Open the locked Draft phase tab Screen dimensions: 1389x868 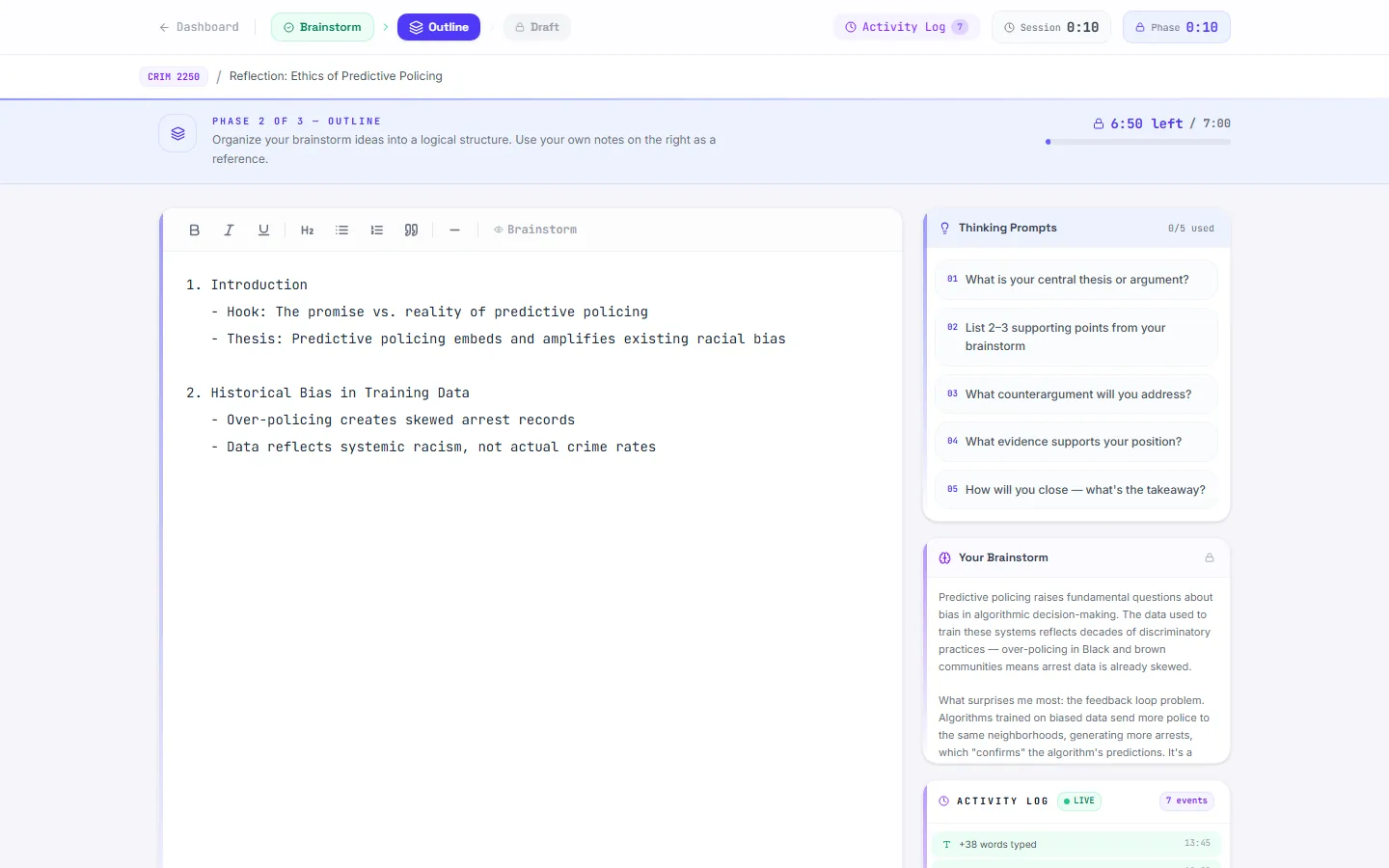(x=537, y=27)
